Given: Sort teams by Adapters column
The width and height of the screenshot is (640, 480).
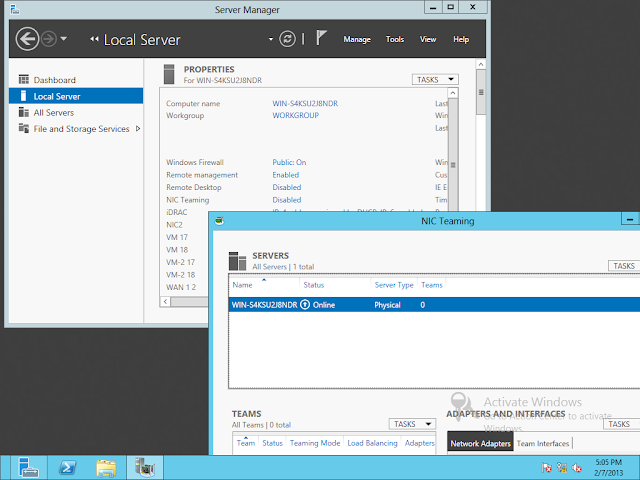Looking at the screenshot, I should [420, 443].
